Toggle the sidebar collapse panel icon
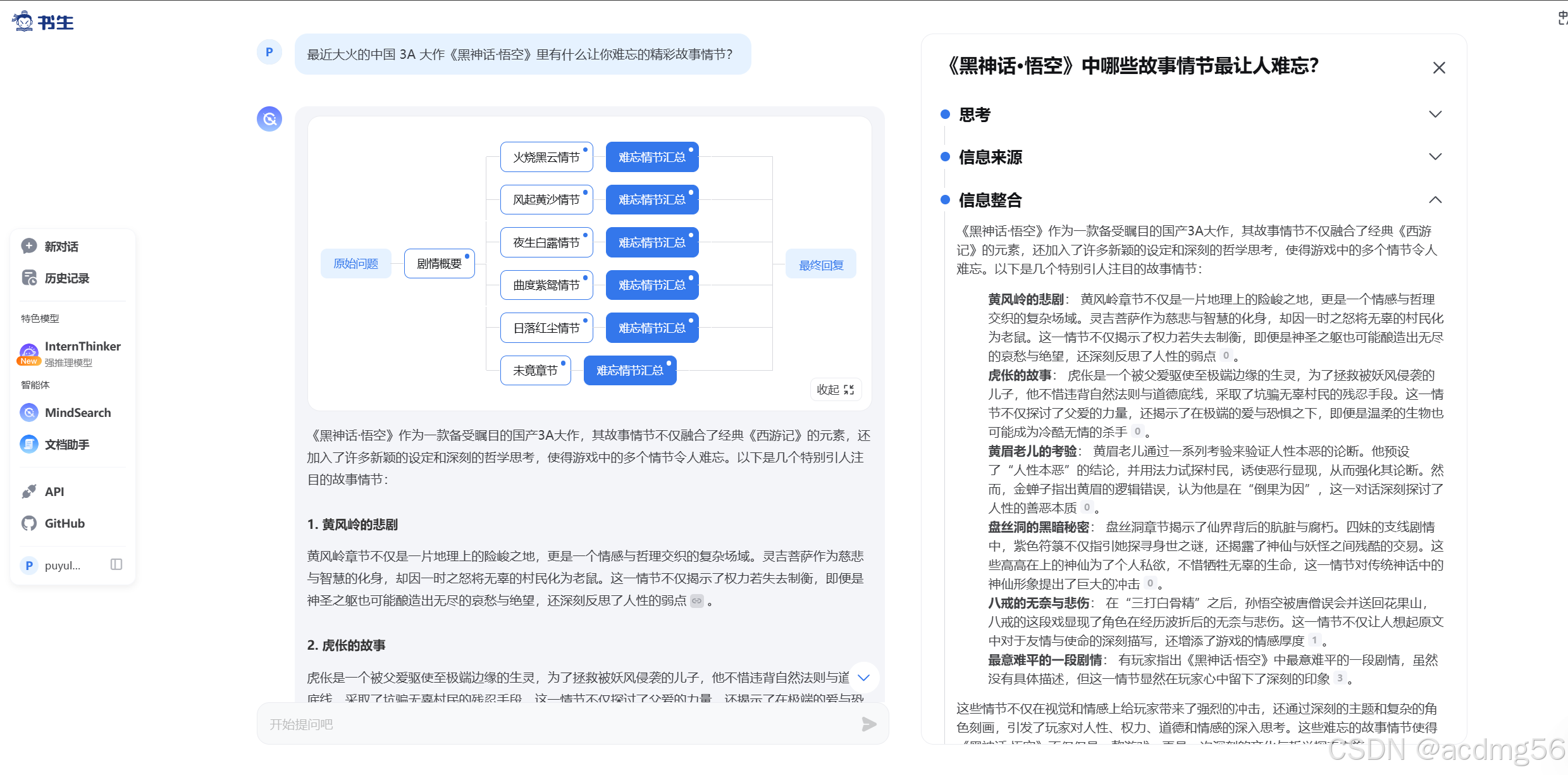The image size is (1568, 775). (116, 564)
